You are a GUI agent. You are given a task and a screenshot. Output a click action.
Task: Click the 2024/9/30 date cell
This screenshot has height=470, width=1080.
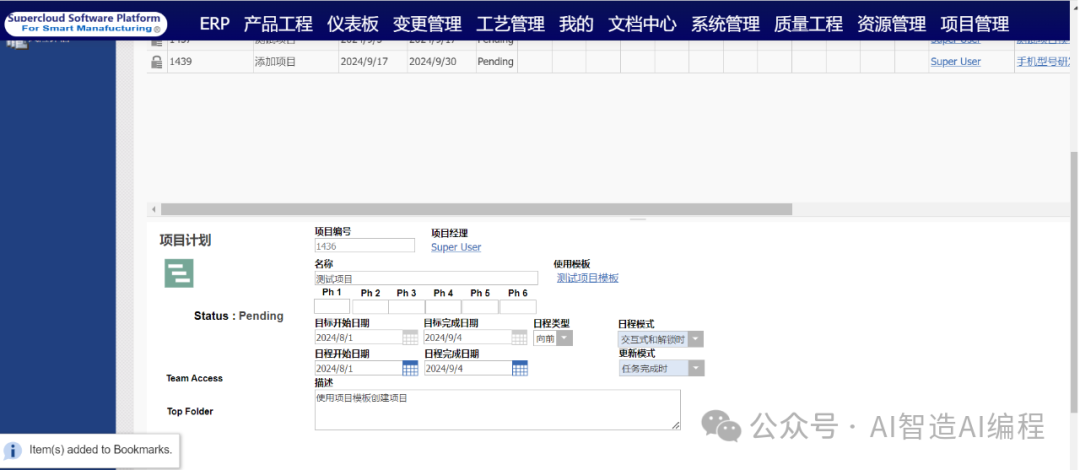[x=442, y=61]
